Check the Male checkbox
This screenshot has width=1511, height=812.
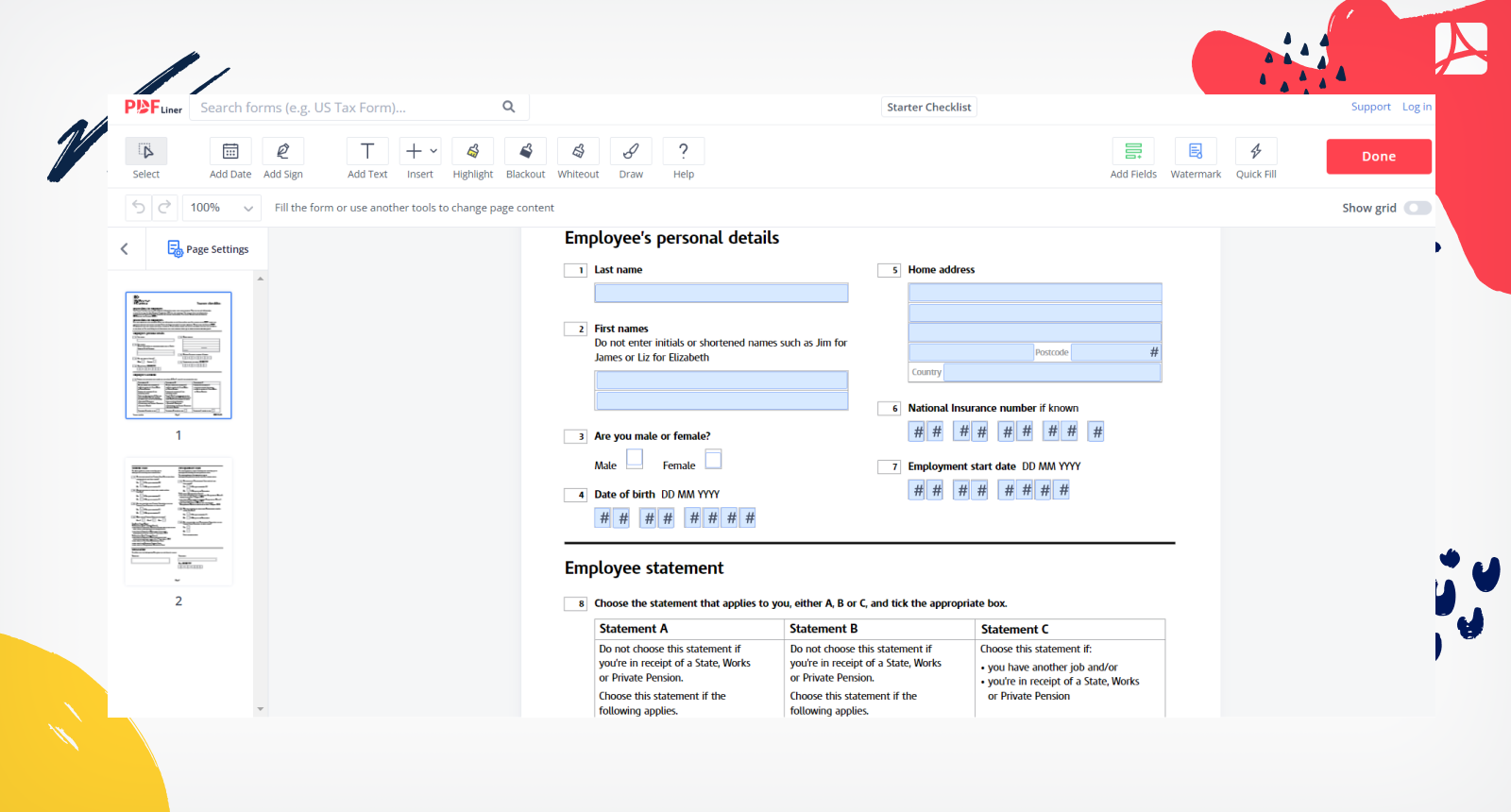point(635,459)
